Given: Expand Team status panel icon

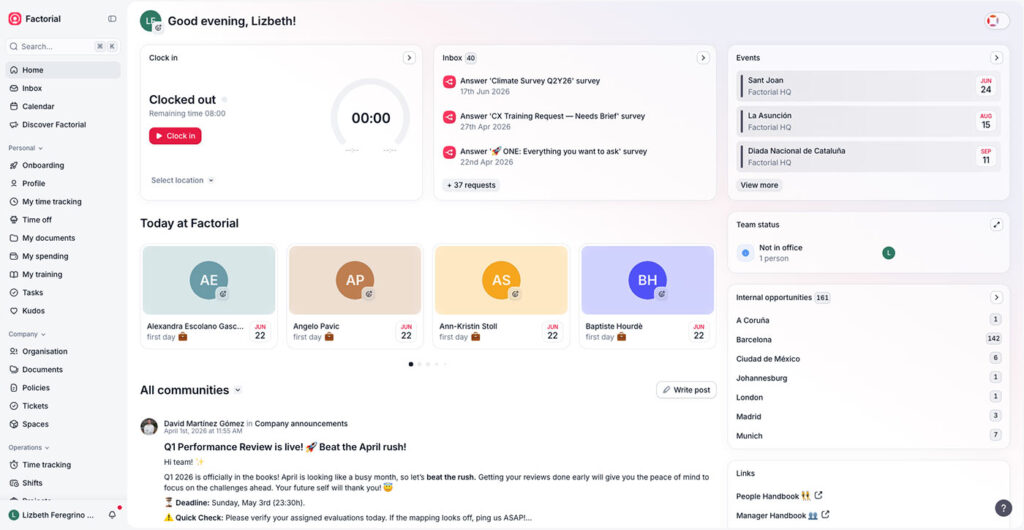Looking at the screenshot, I should 996,225.
